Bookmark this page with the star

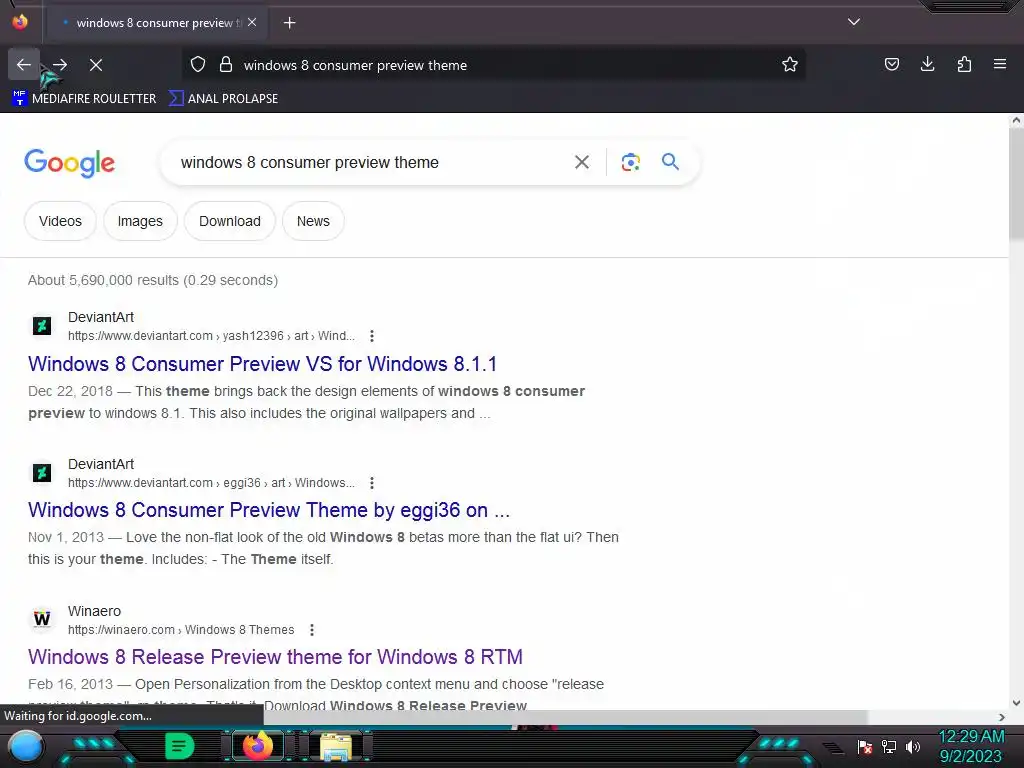click(790, 65)
